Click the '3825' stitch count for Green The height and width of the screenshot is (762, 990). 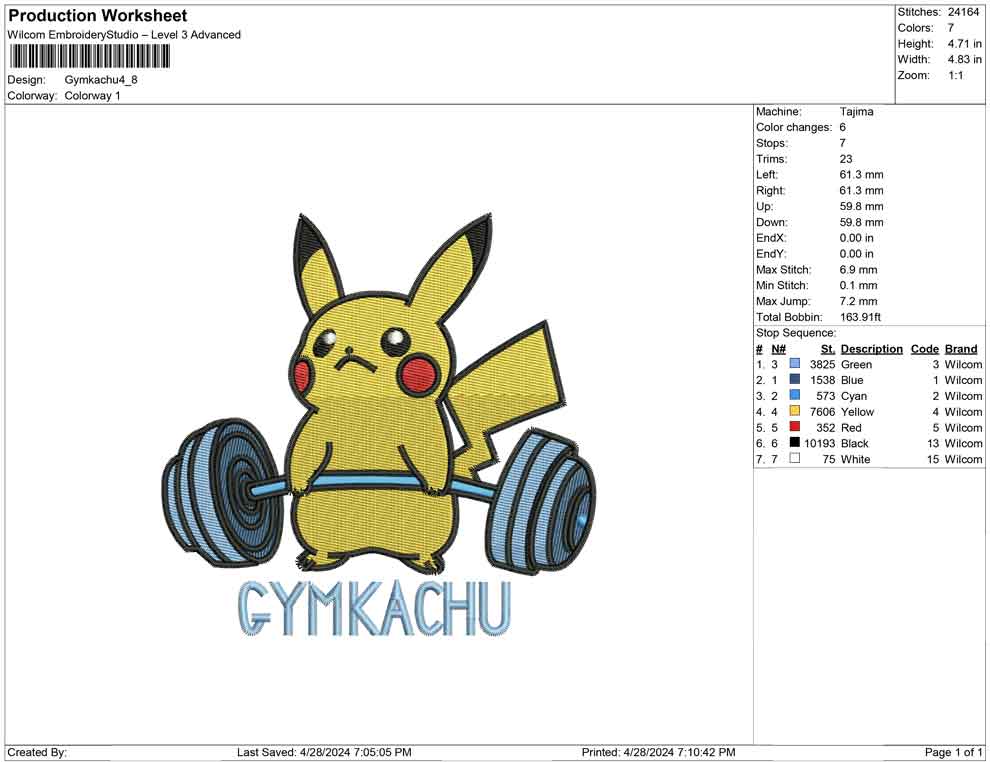(x=823, y=364)
